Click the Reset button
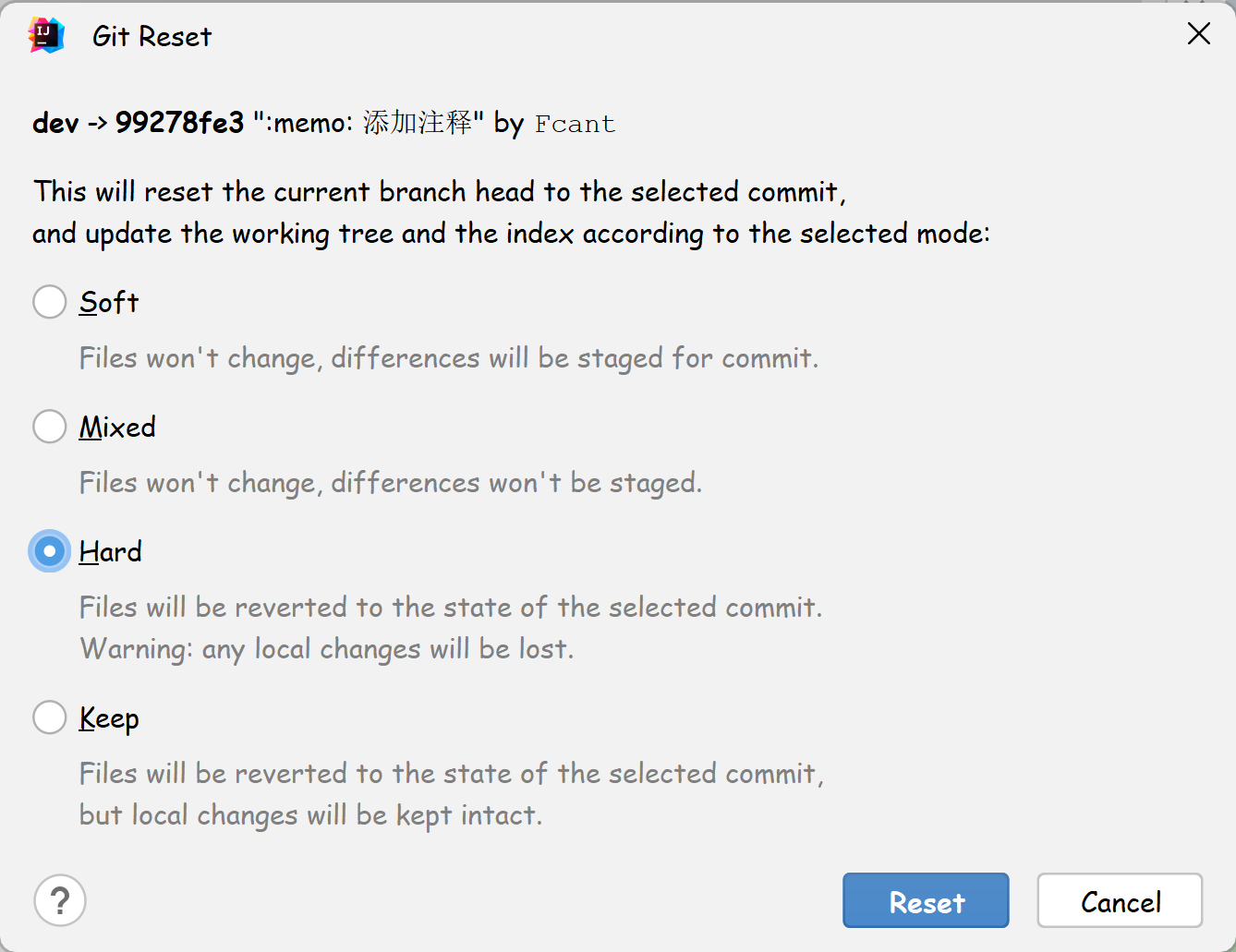This screenshot has height=952, width=1236. pyautogui.click(x=926, y=901)
